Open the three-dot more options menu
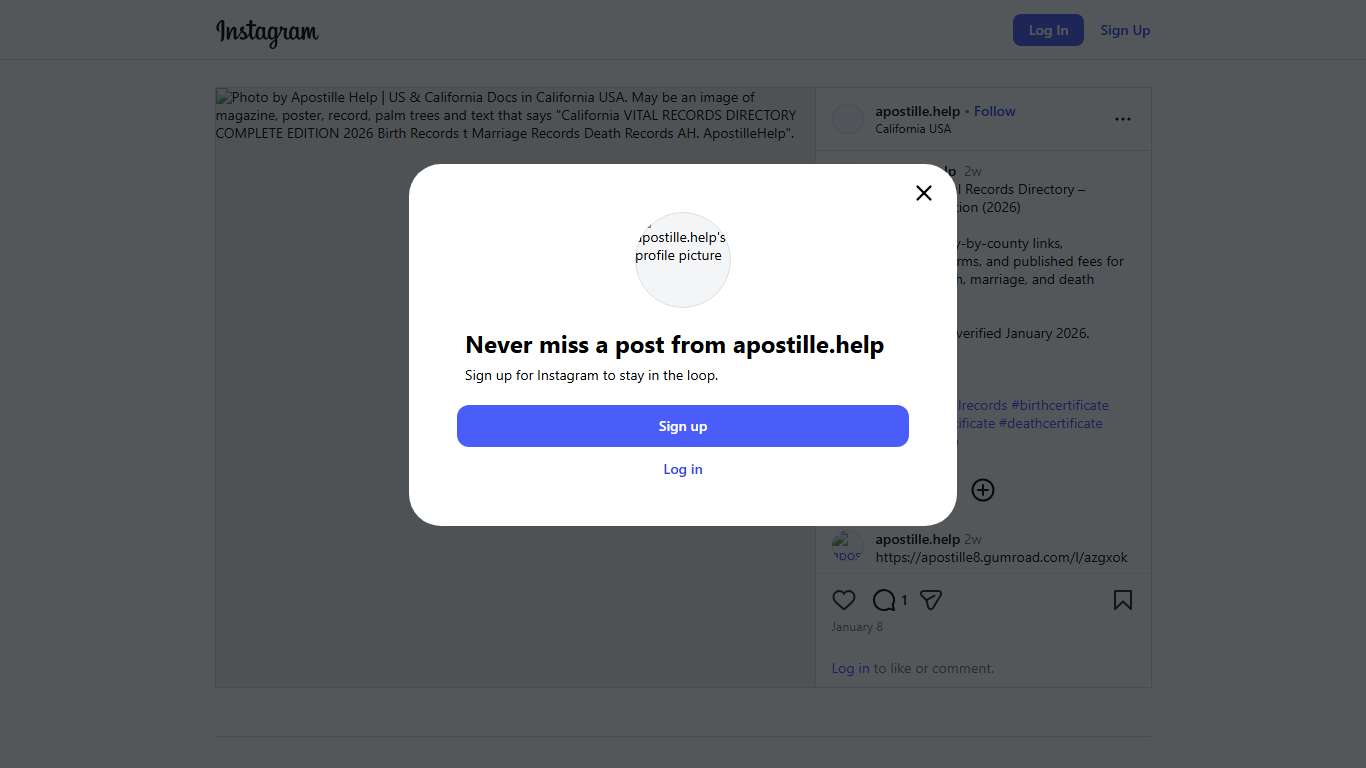 pyautogui.click(x=1123, y=119)
